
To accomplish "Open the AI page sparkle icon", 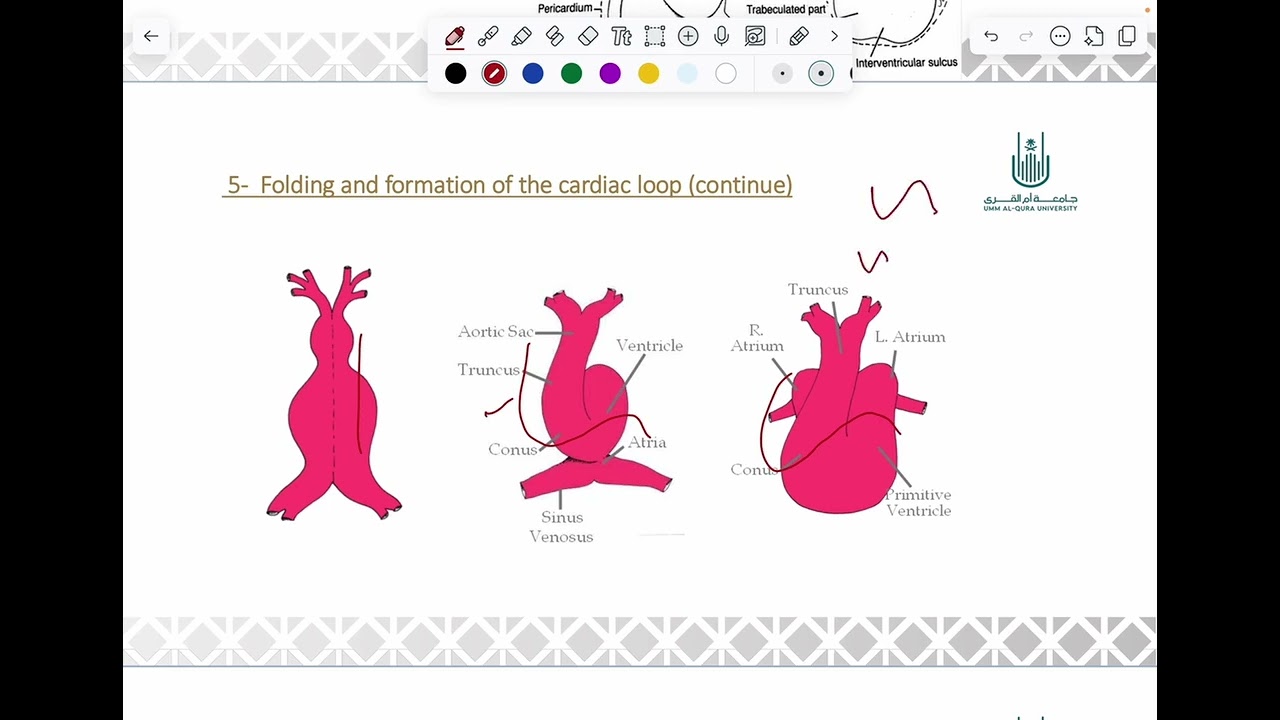I will pyautogui.click(x=1094, y=37).
